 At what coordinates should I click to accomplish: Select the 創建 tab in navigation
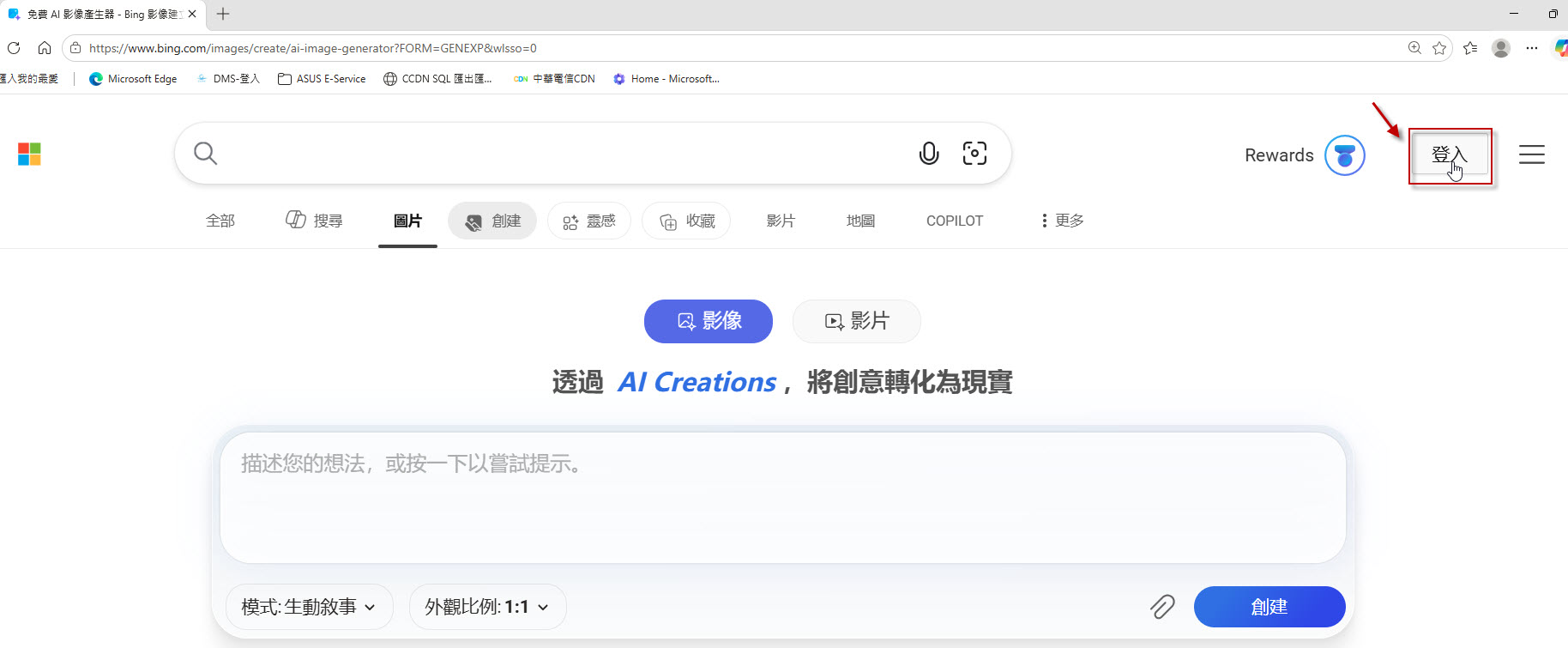click(x=492, y=221)
